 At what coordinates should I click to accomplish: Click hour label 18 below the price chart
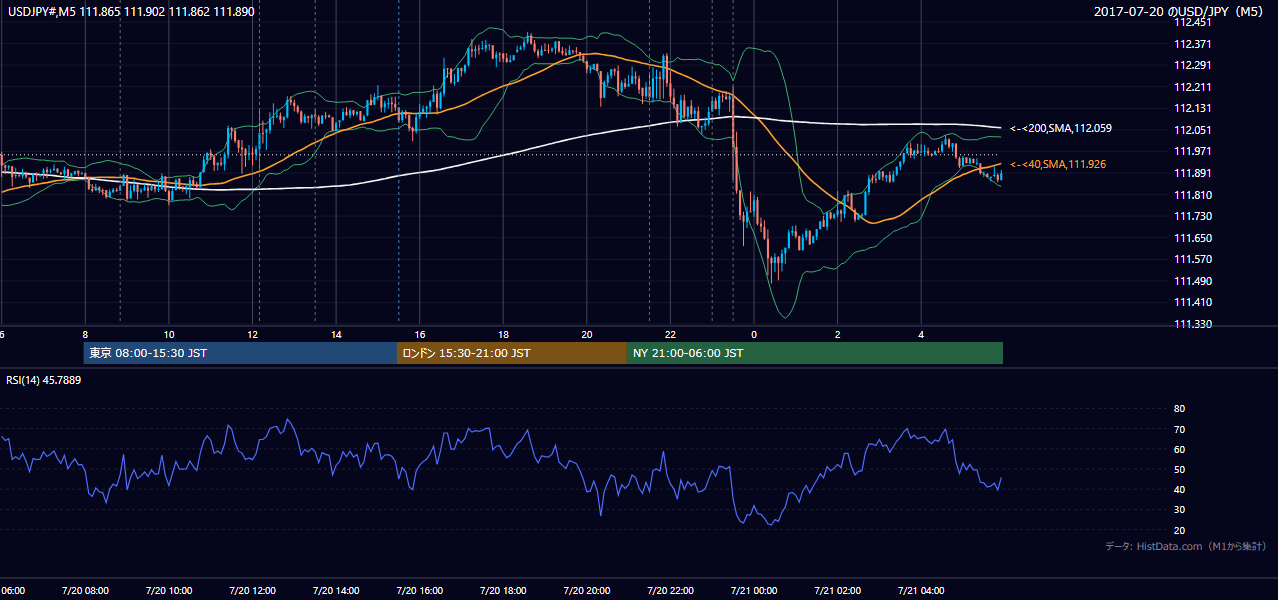click(503, 334)
